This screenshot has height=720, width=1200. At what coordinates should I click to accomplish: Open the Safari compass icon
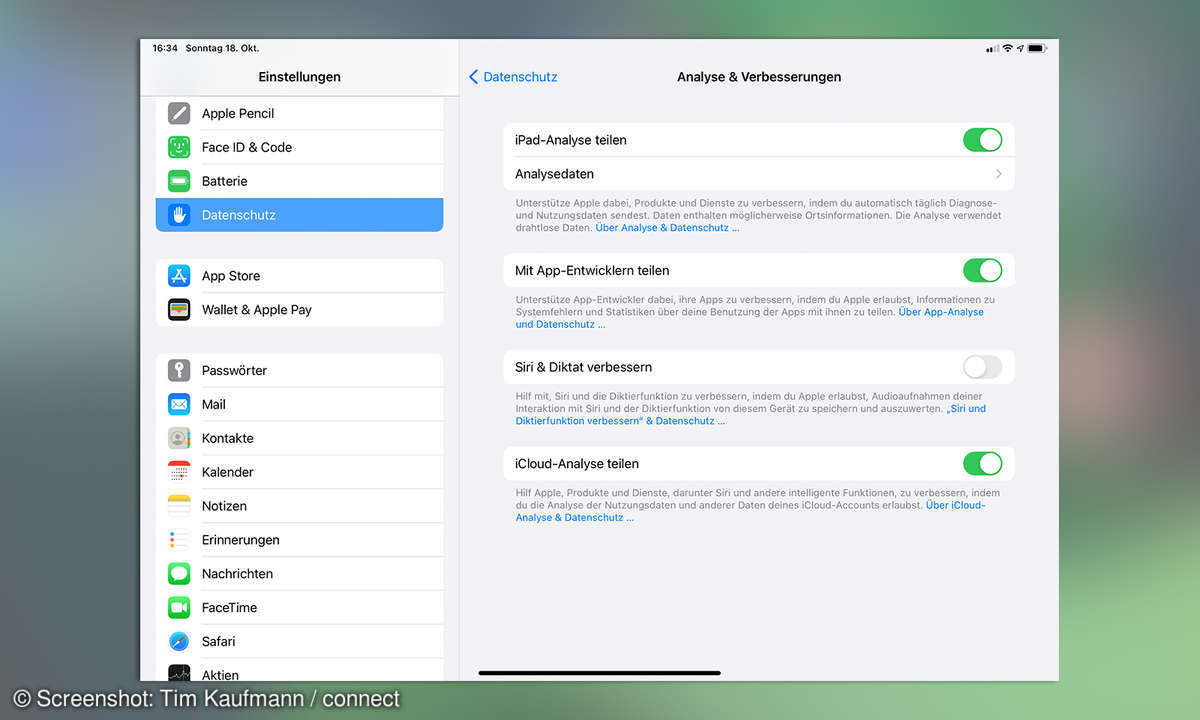tap(179, 641)
